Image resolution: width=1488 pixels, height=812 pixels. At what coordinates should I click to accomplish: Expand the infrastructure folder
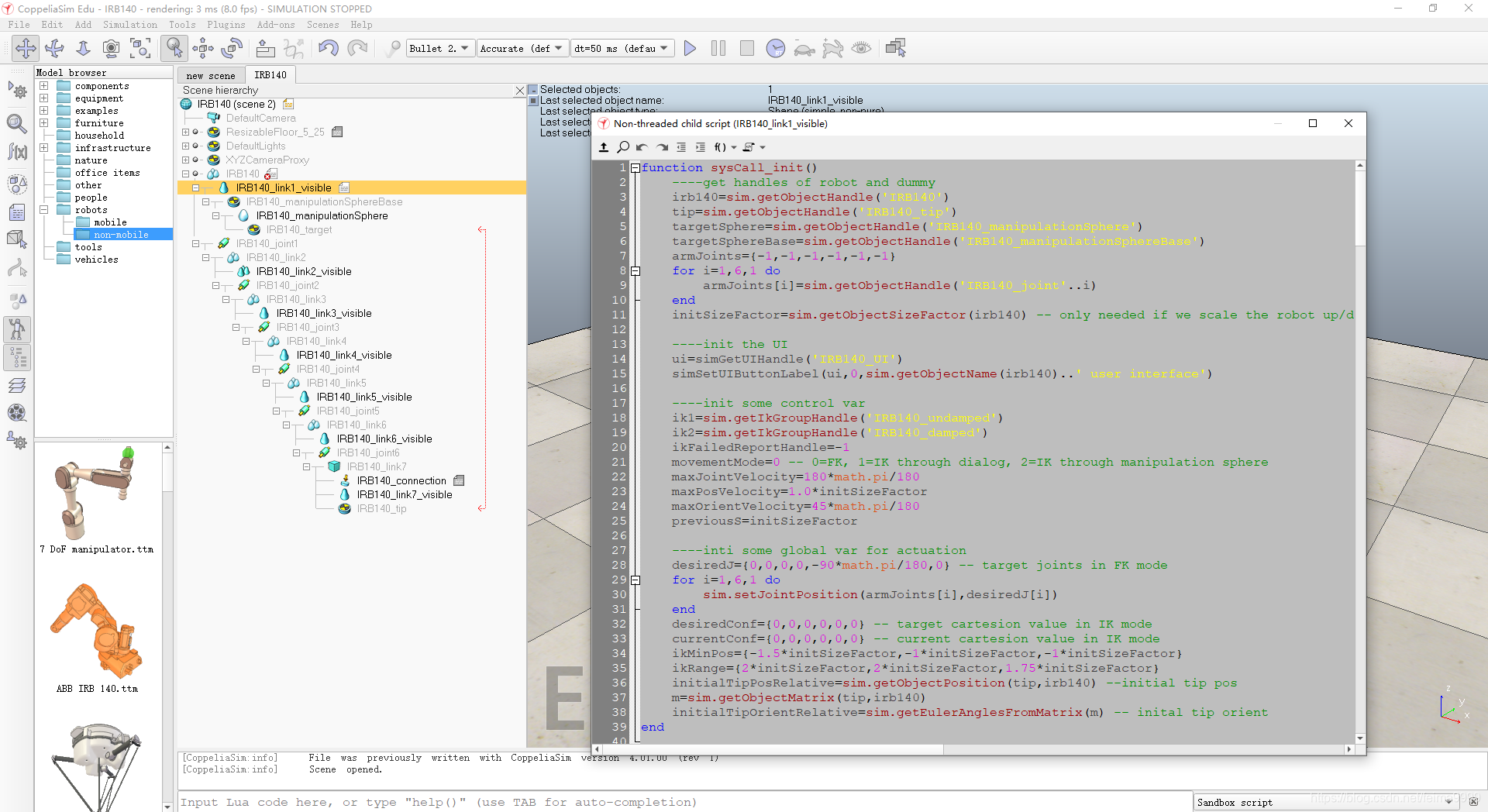[x=44, y=148]
